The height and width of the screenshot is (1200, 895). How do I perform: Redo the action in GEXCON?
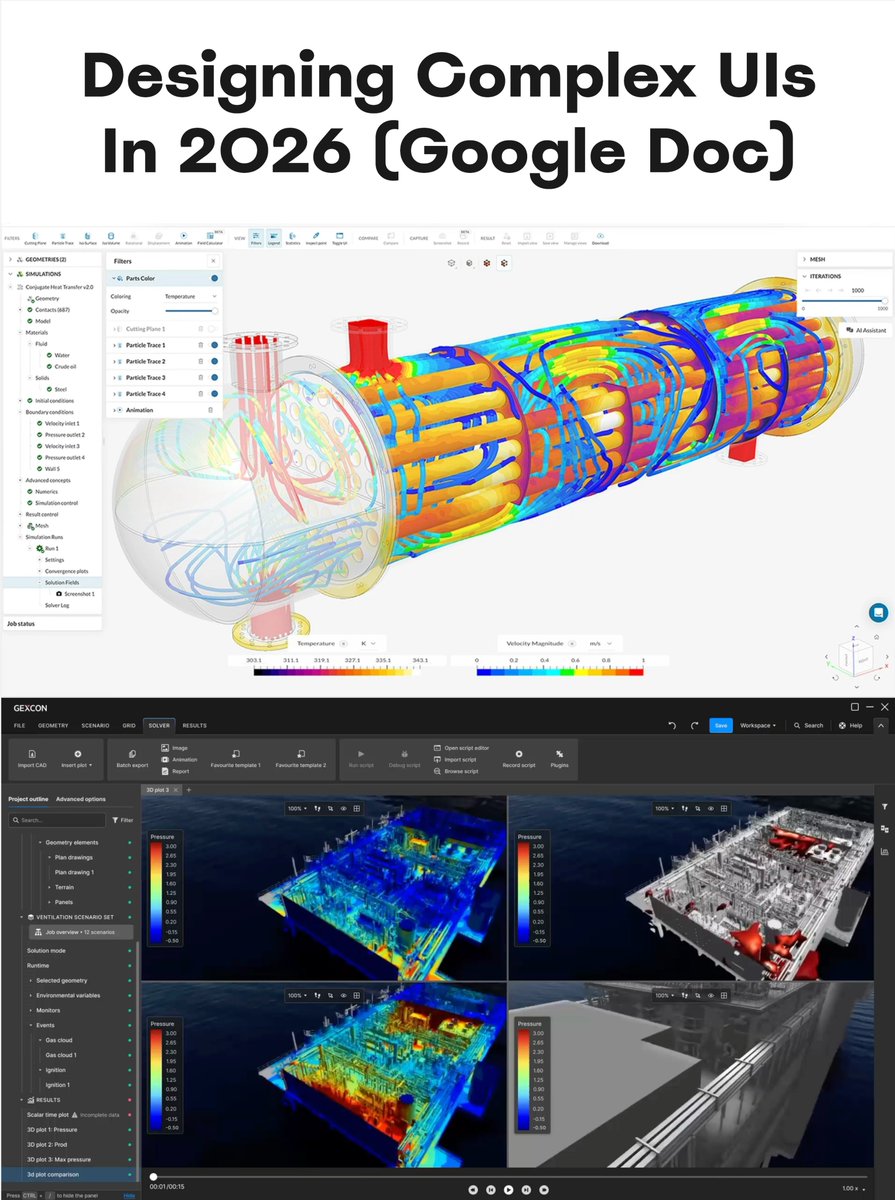click(x=694, y=725)
